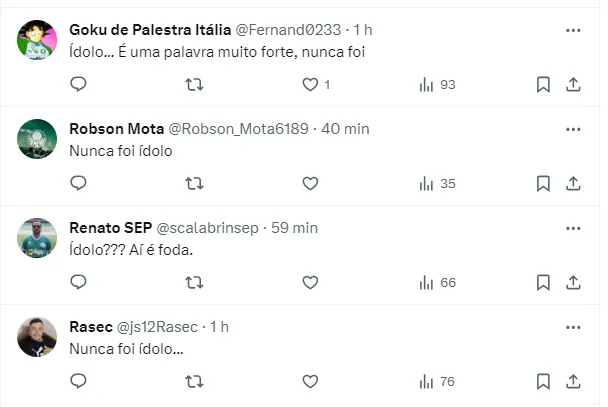
Task: Share Goku de Palestra Itália's tweet
Action: (x=573, y=85)
